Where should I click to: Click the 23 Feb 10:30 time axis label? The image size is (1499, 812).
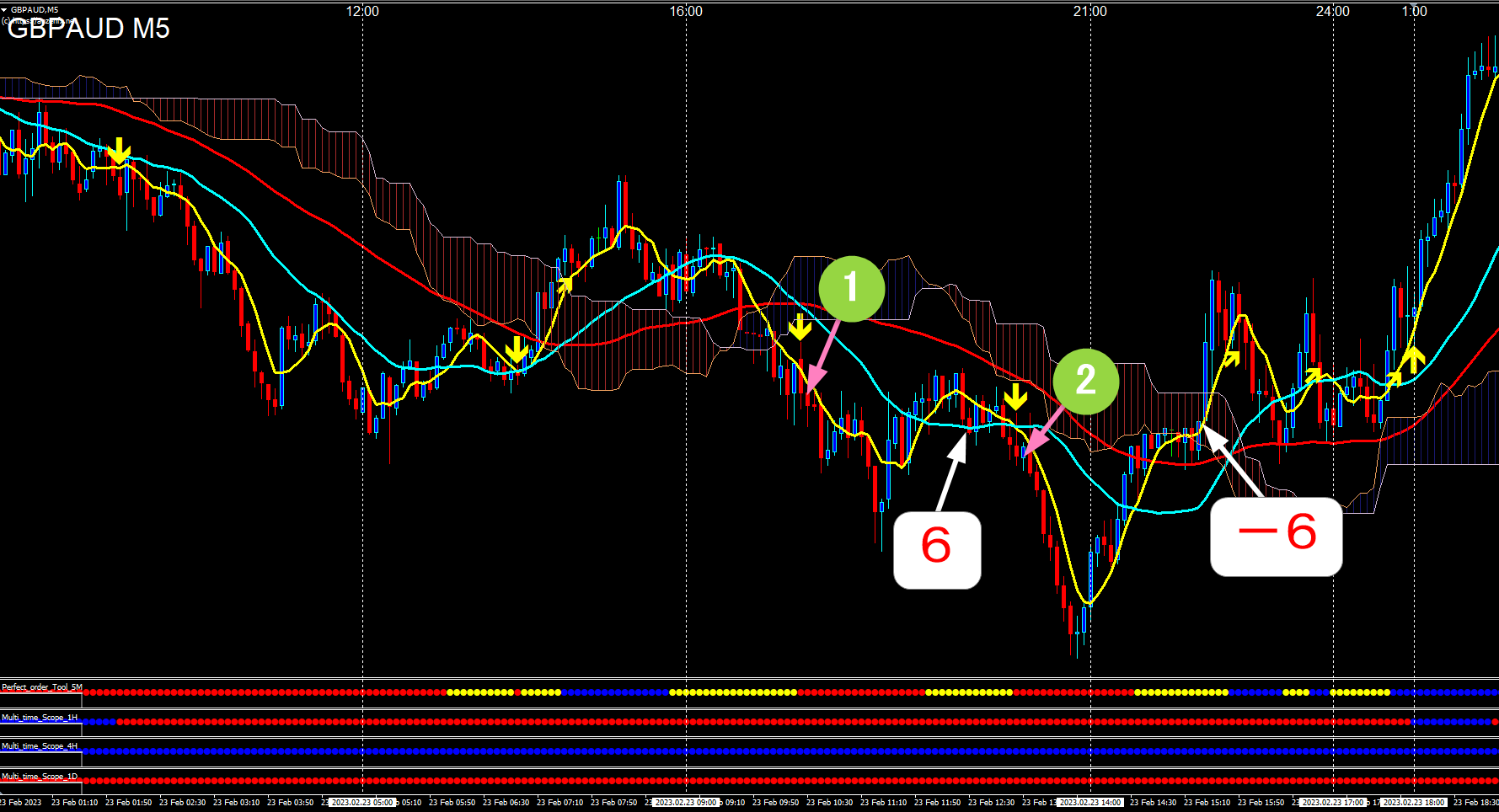coord(830,803)
